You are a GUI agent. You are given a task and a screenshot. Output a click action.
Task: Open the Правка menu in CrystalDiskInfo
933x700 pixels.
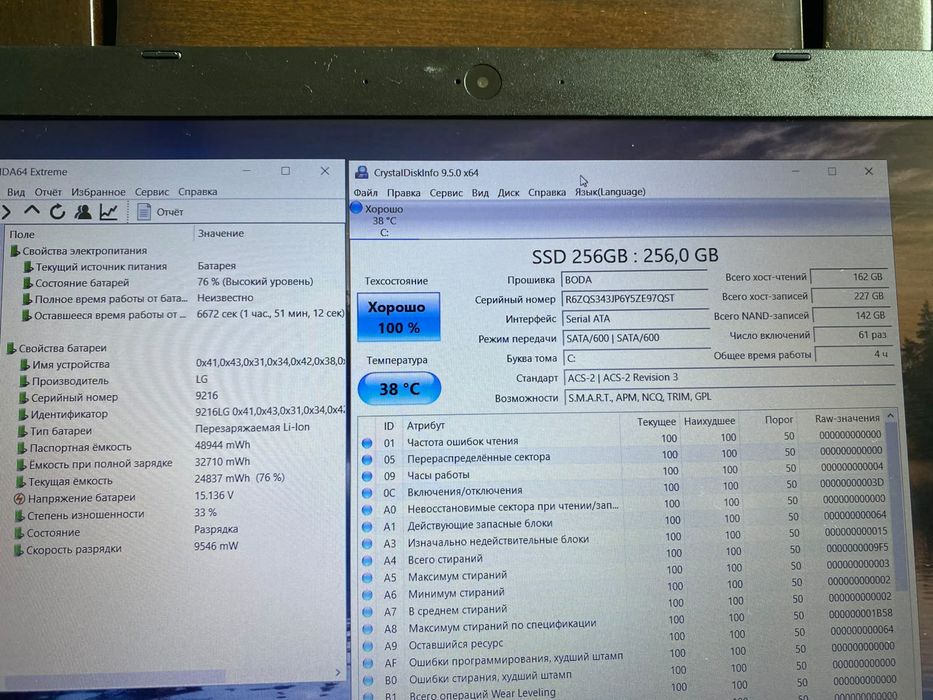pos(403,192)
